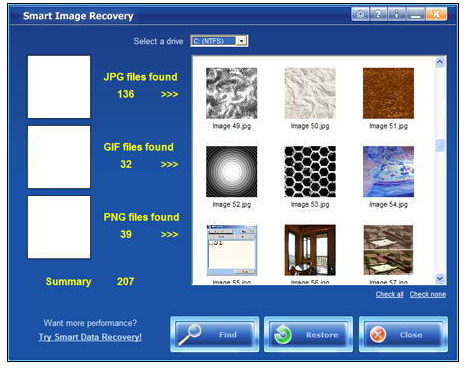Click the magnifying glass Find button
The height and width of the screenshot is (371, 472).
tap(215, 334)
